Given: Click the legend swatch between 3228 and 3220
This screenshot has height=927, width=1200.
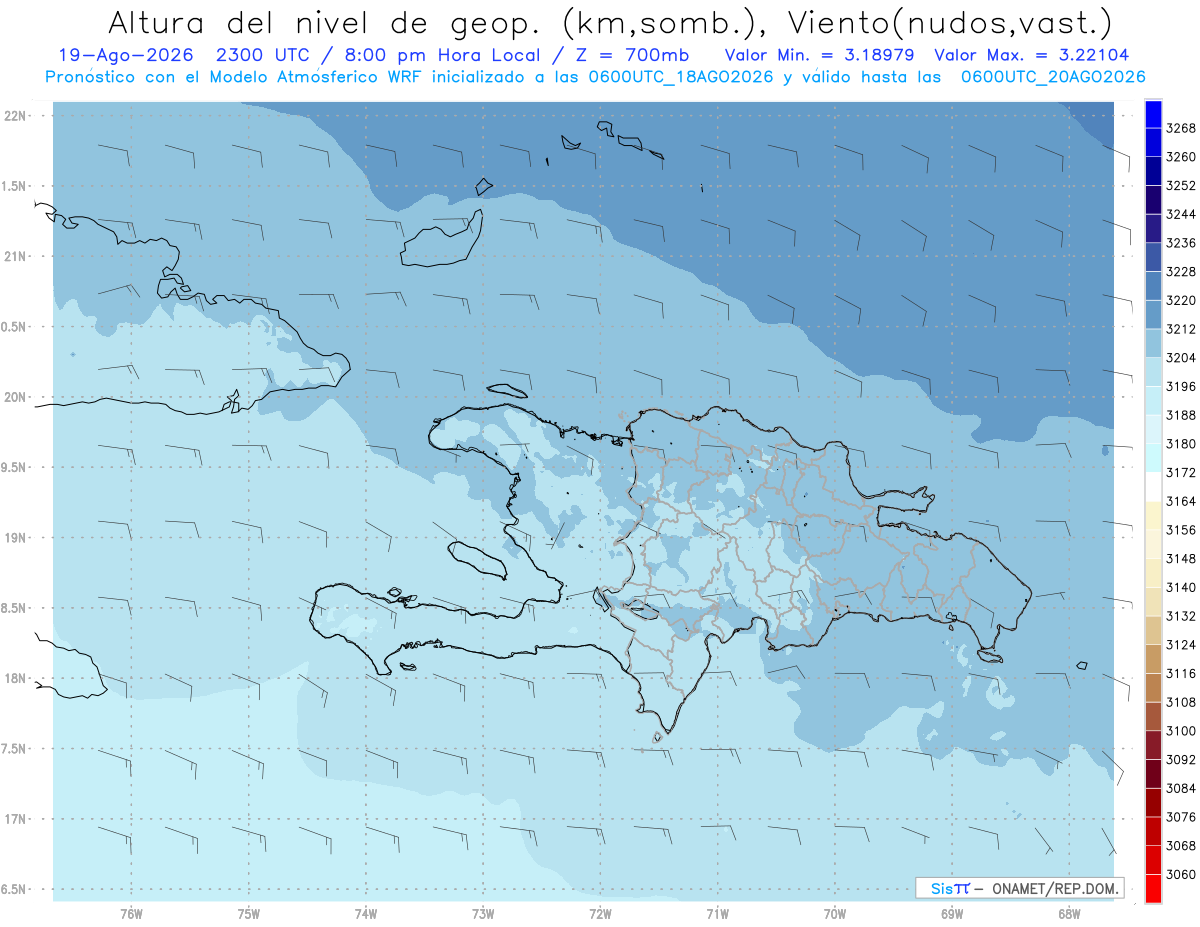Looking at the screenshot, I should coord(1153,286).
